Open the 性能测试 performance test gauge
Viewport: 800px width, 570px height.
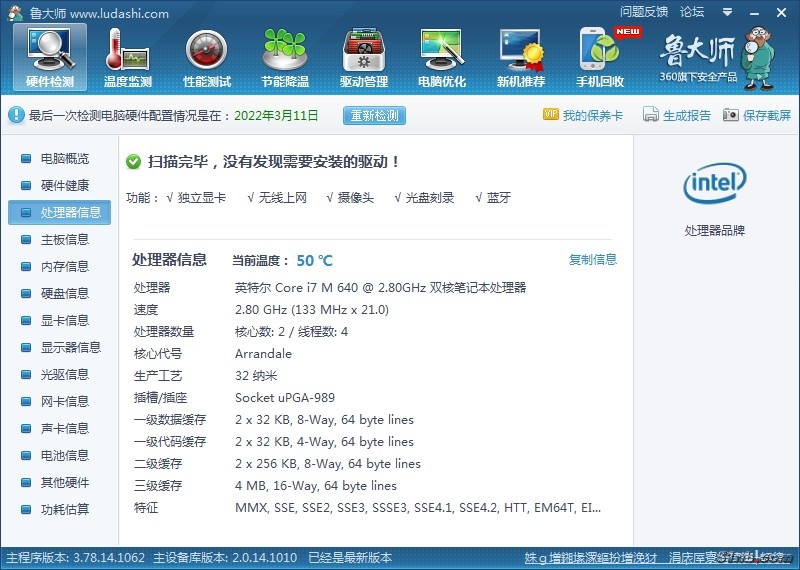click(x=207, y=57)
